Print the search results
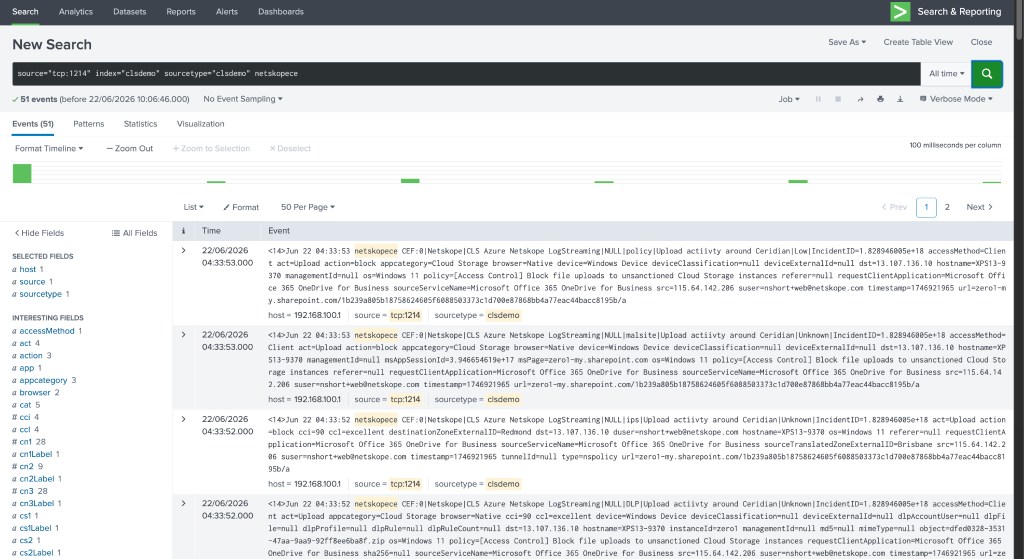This screenshot has width=1024, height=559. pyautogui.click(x=880, y=99)
